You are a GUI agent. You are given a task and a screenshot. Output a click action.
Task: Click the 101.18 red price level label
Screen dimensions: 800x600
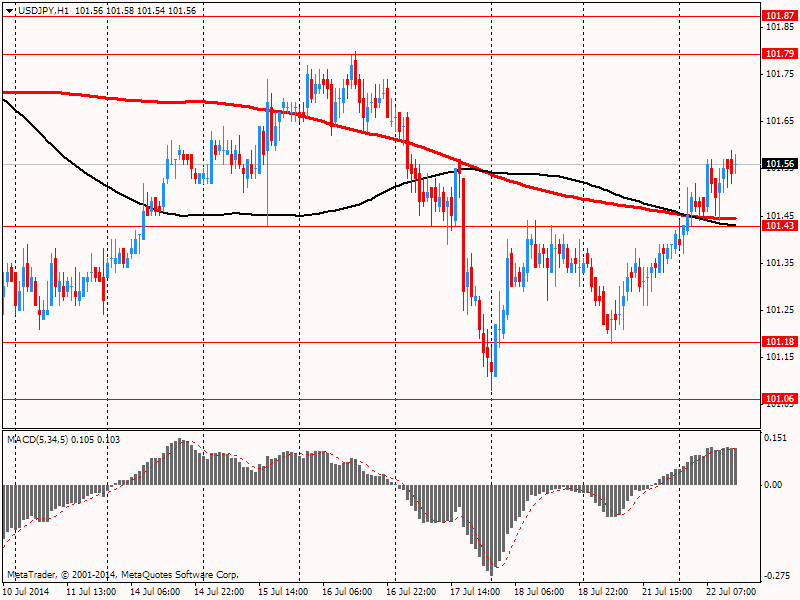(x=780, y=341)
